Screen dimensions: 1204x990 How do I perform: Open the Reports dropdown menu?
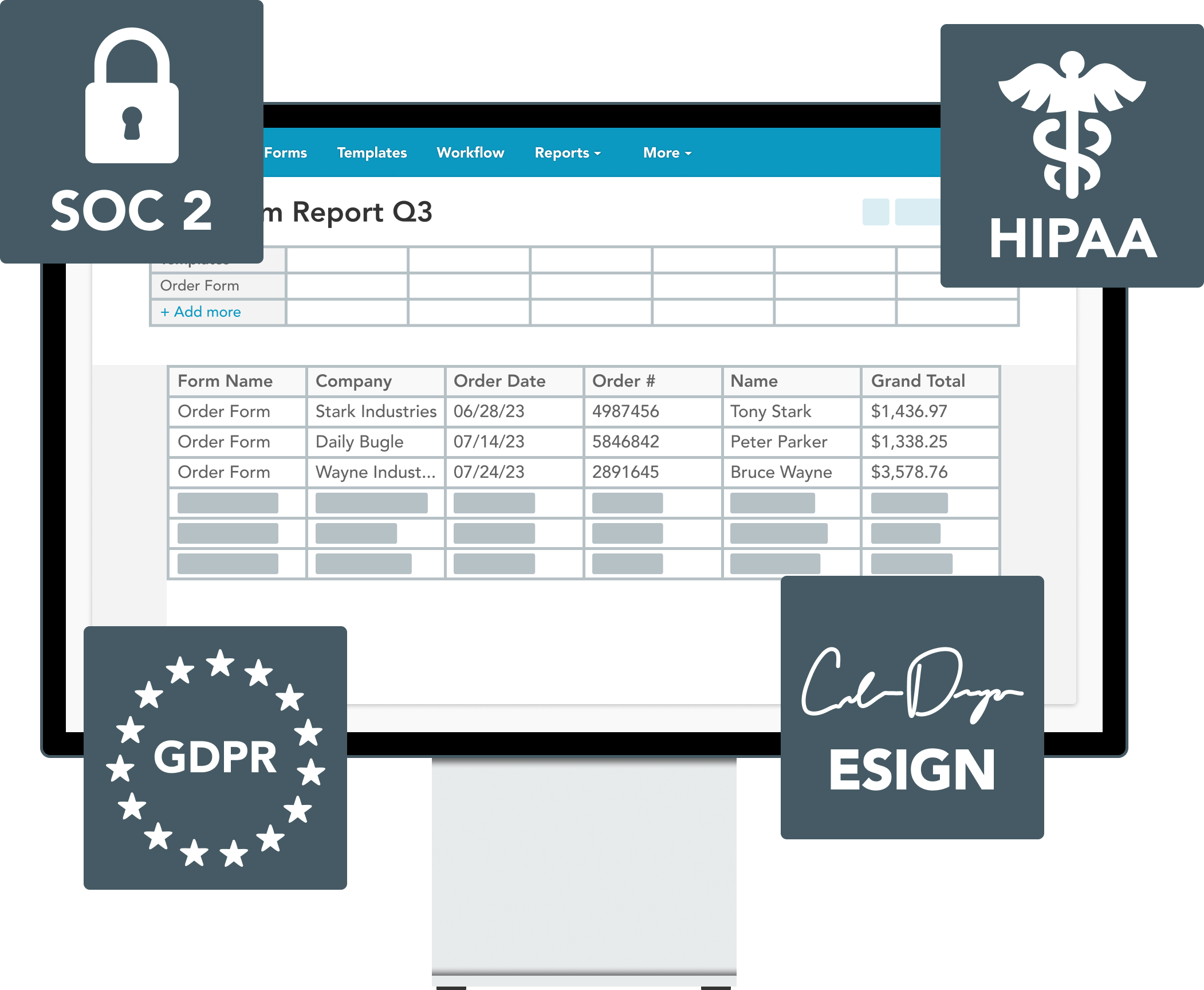coord(591,152)
